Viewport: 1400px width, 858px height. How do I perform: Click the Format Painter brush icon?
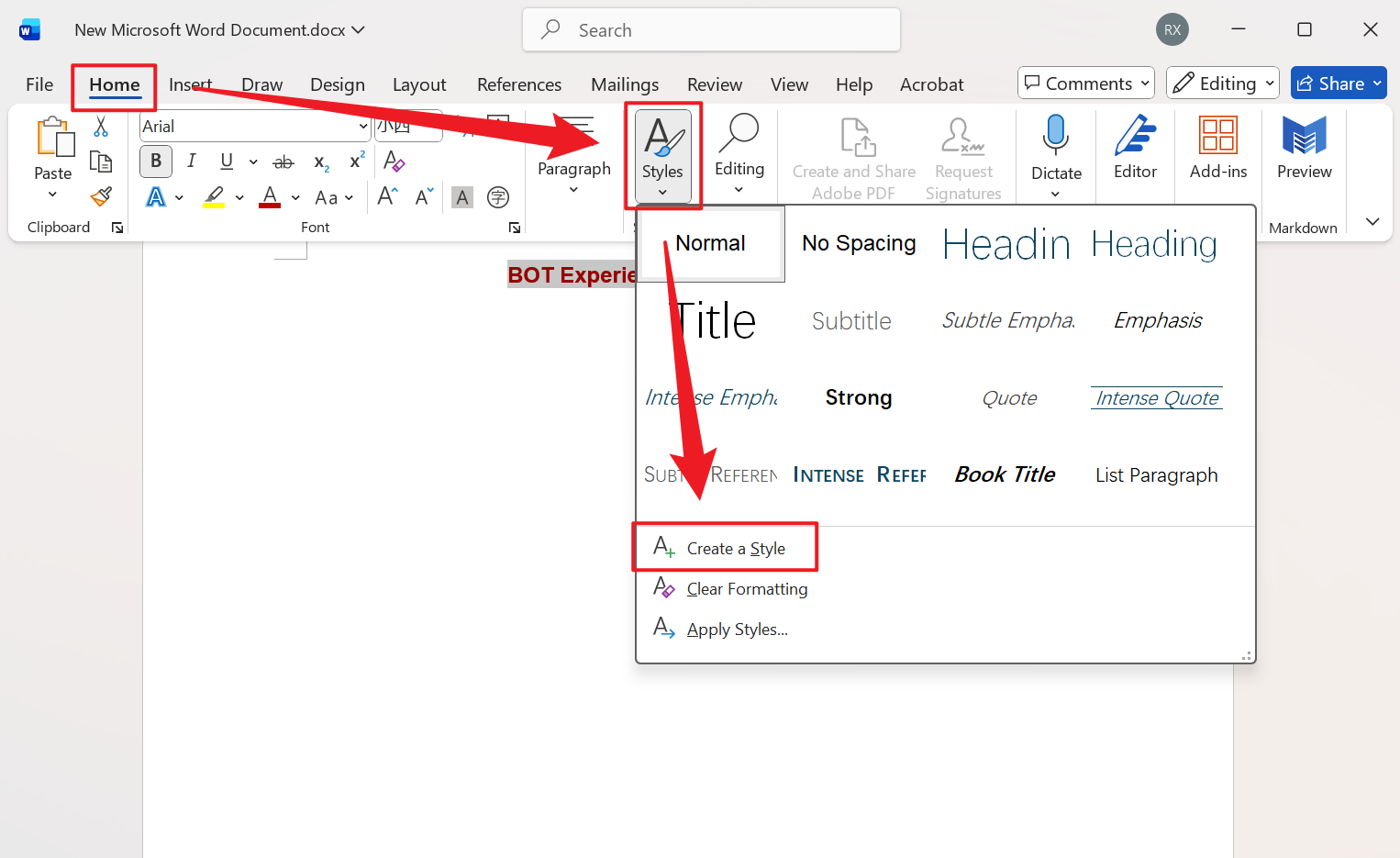pyautogui.click(x=101, y=196)
